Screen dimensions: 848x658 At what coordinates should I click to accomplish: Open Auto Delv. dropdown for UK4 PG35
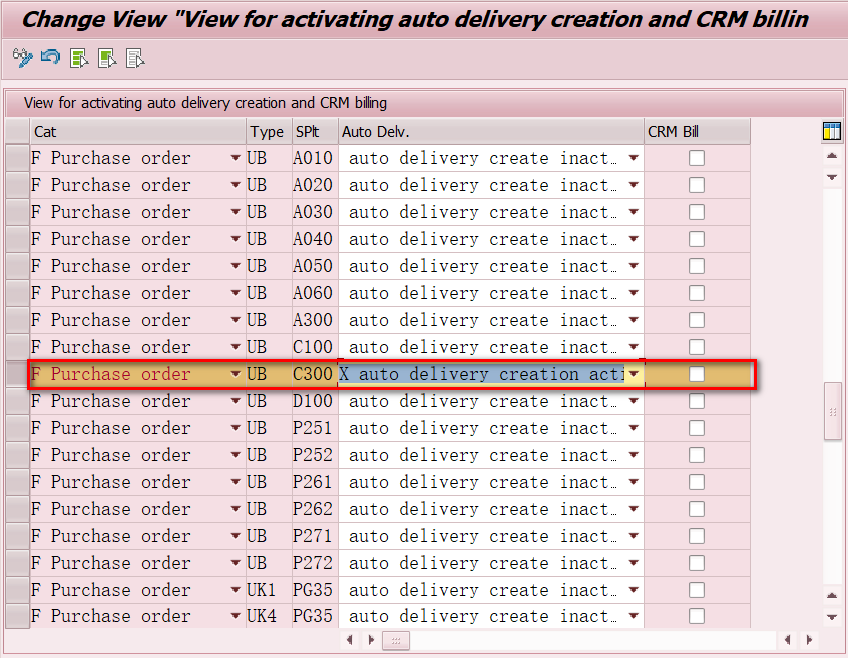click(634, 616)
